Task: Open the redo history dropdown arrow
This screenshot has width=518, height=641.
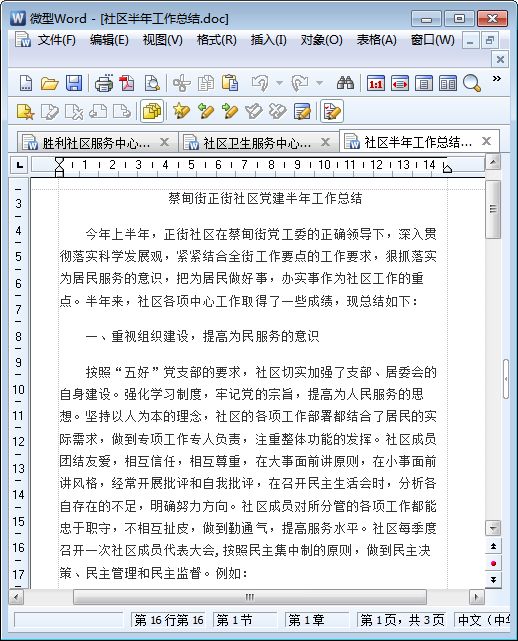Action: coord(319,83)
